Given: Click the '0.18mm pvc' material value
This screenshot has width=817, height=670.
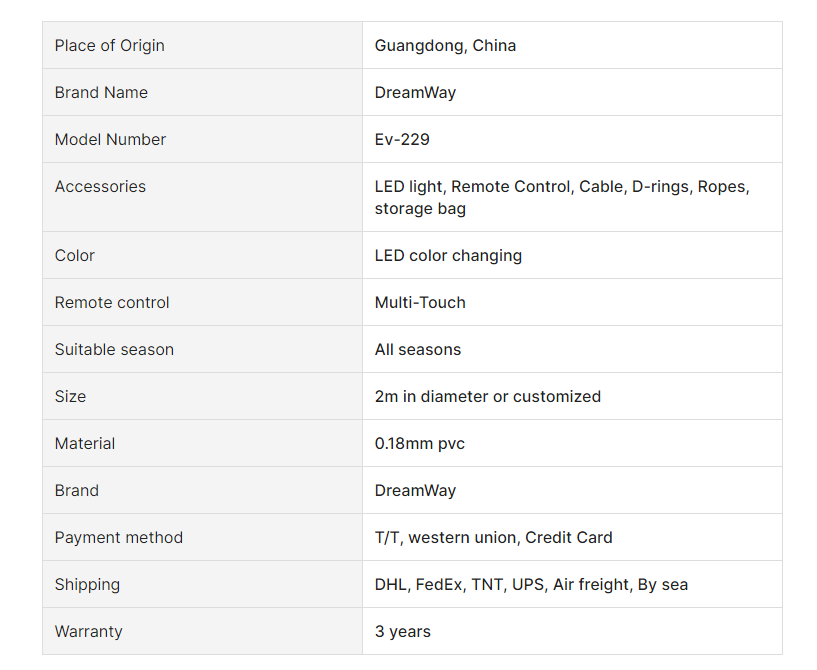Looking at the screenshot, I should click(419, 443).
